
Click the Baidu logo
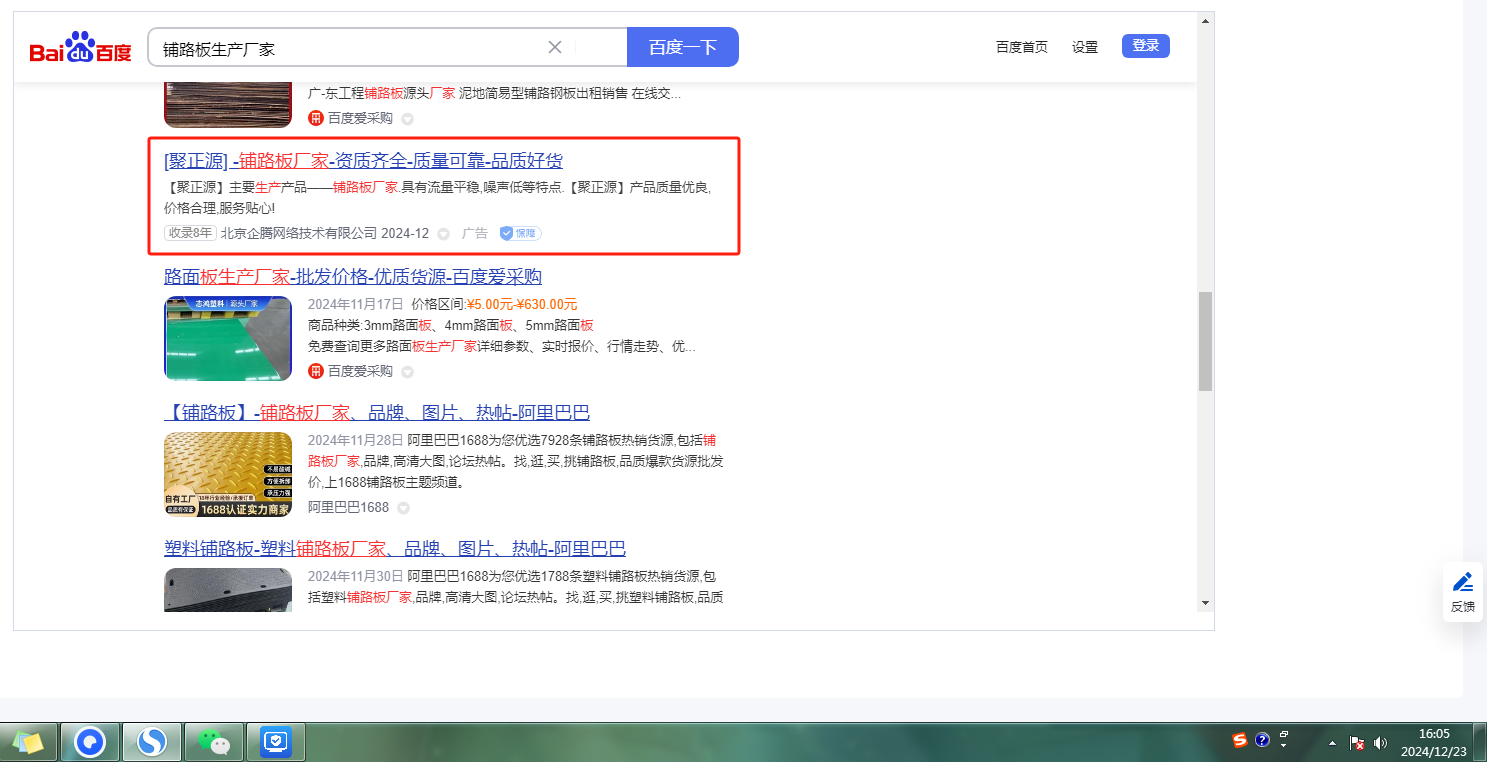tap(81, 47)
